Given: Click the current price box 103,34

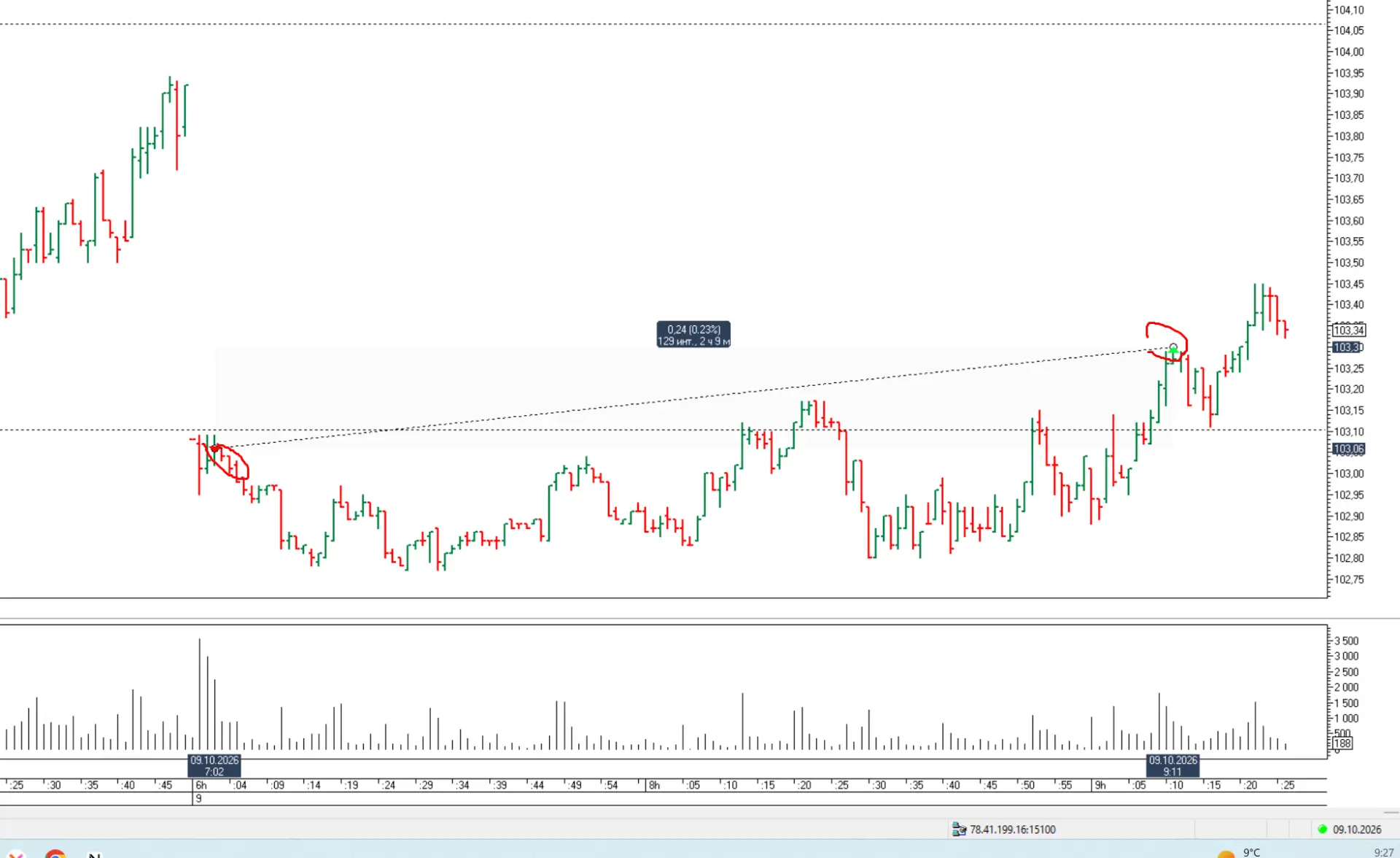Looking at the screenshot, I should tap(1349, 331).
